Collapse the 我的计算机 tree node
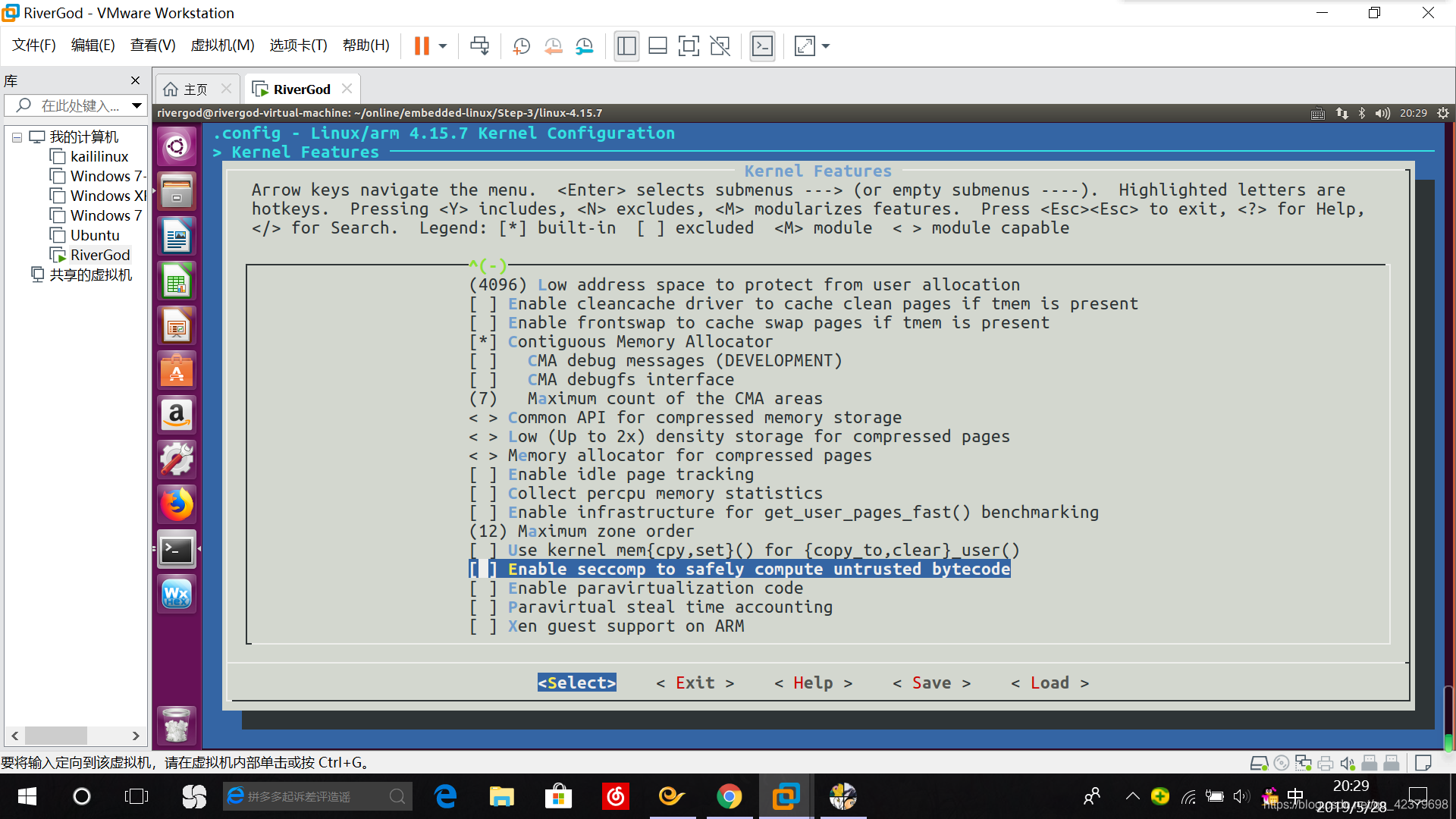The width and height of the screenshot is (1456, 819). tap(17, 137)
